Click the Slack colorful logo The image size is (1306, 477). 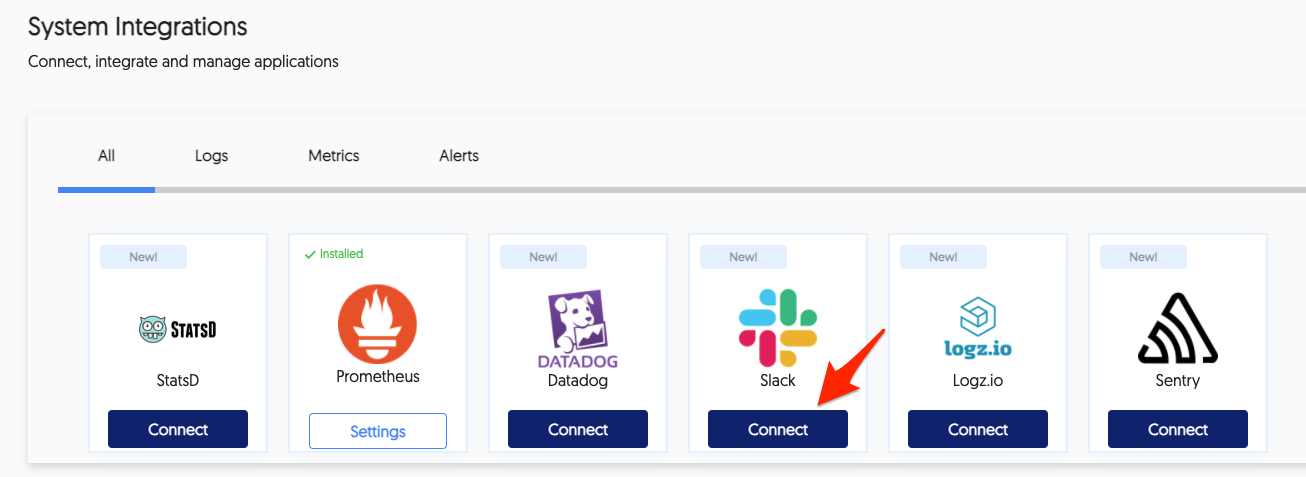[778, 327]
